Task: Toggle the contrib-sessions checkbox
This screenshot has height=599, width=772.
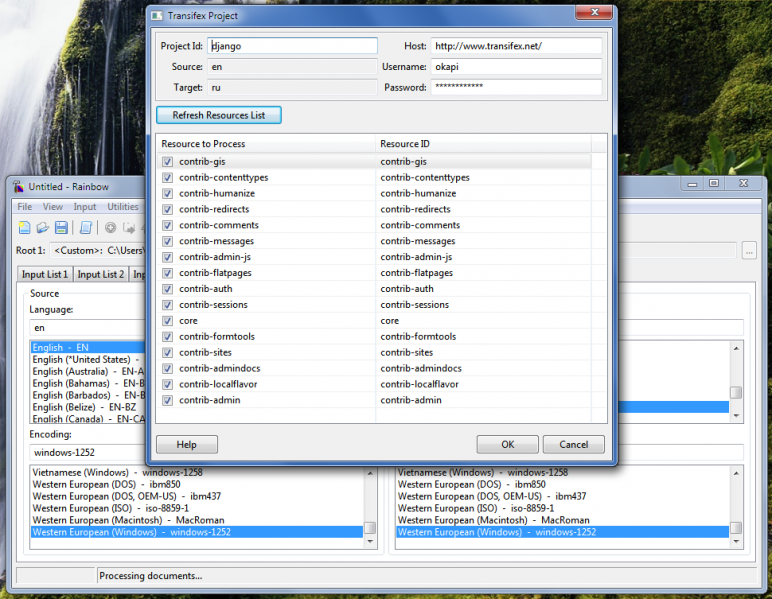Action: pyautogui.click(x=167, y=305)
